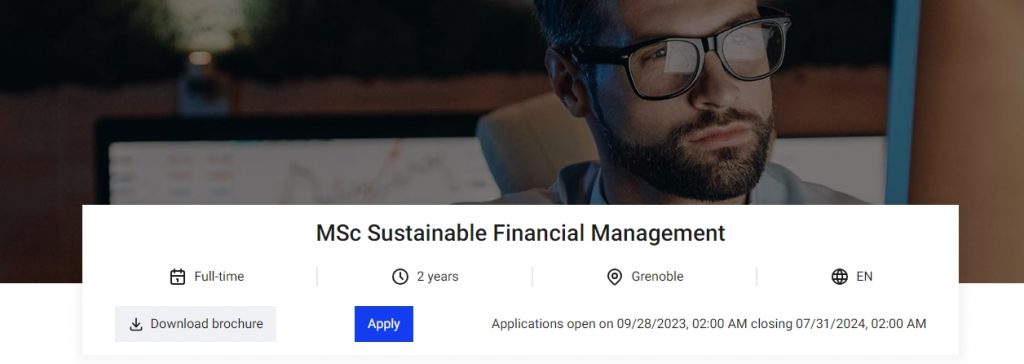1024x364 pixels.
Task: Click the globe language icon beside EN
Action: click(x=839, y=277)
